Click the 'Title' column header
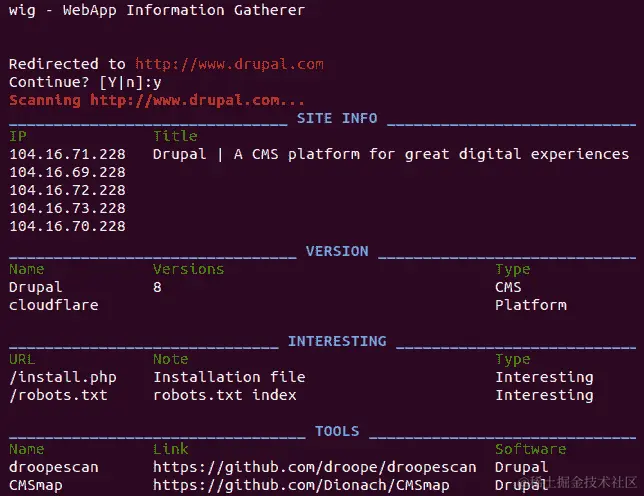Image resolution: width=644 pixels, height=496 pixels. tap(175, 136)
